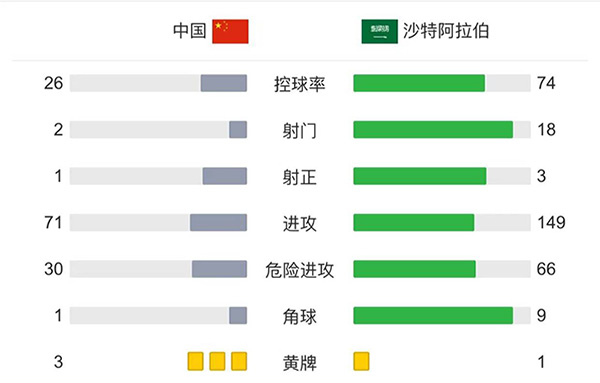The height and width of the screenshot is (383, 600).
Task: Click the 危险进攻 stat label
Action: 300,270
